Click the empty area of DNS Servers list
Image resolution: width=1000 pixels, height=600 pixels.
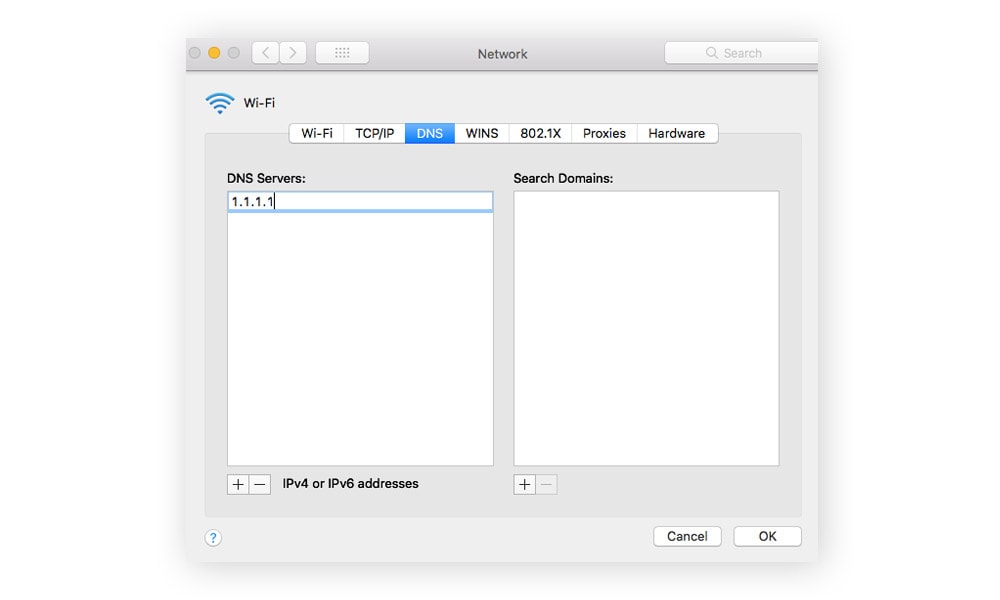(x=360, y=338)
